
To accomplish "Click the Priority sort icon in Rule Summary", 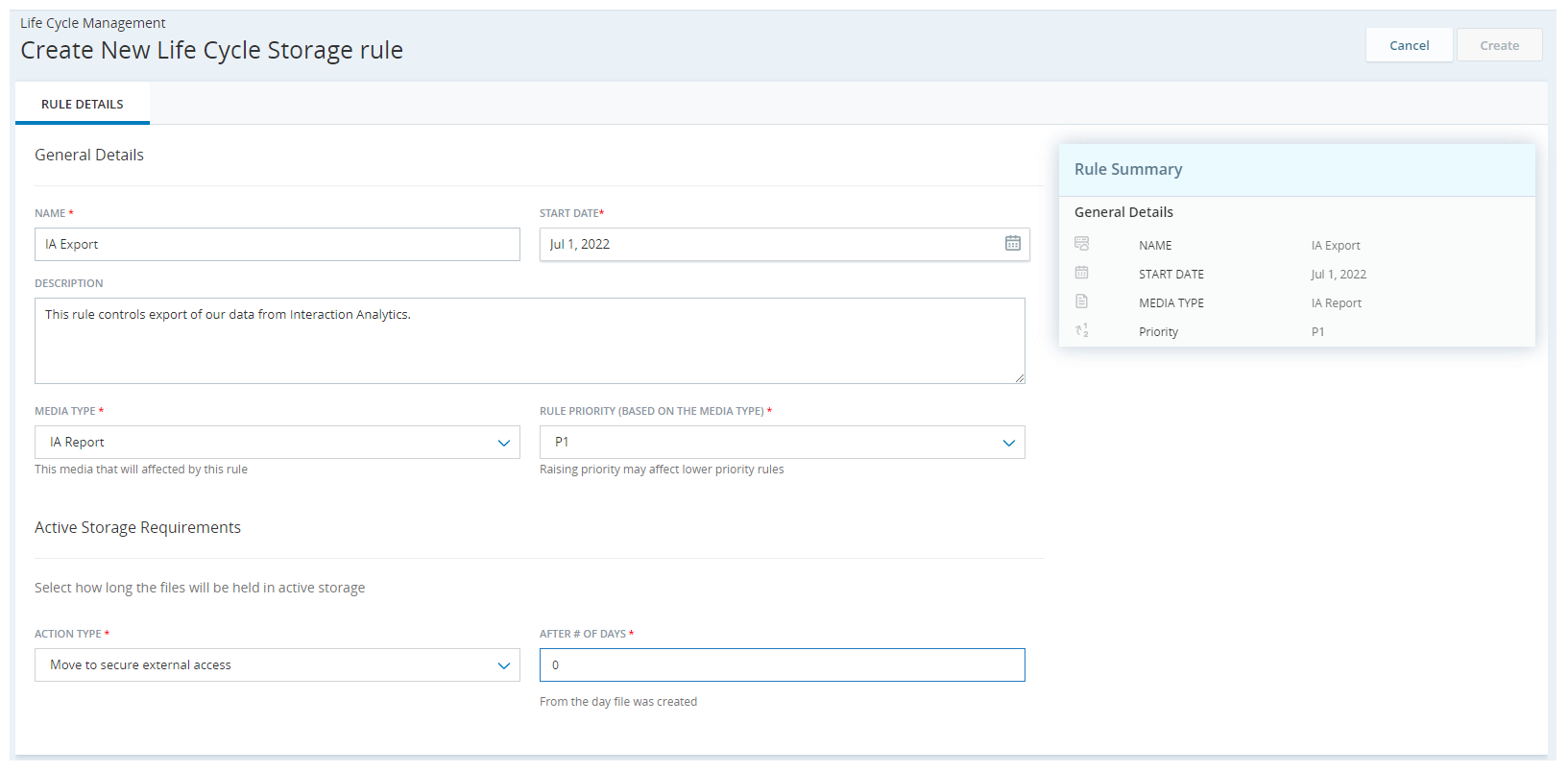I will coord(1081,330).
